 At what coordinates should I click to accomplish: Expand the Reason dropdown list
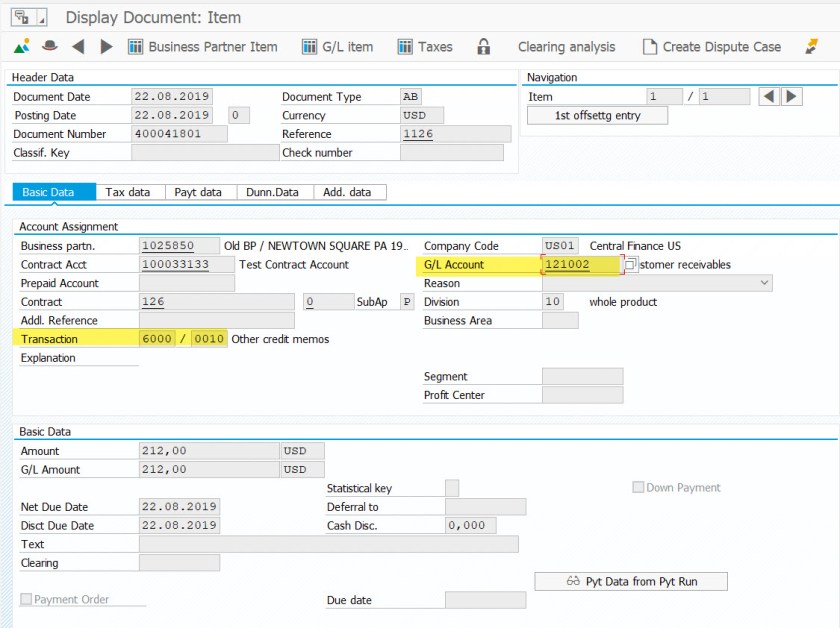[764, 283]
